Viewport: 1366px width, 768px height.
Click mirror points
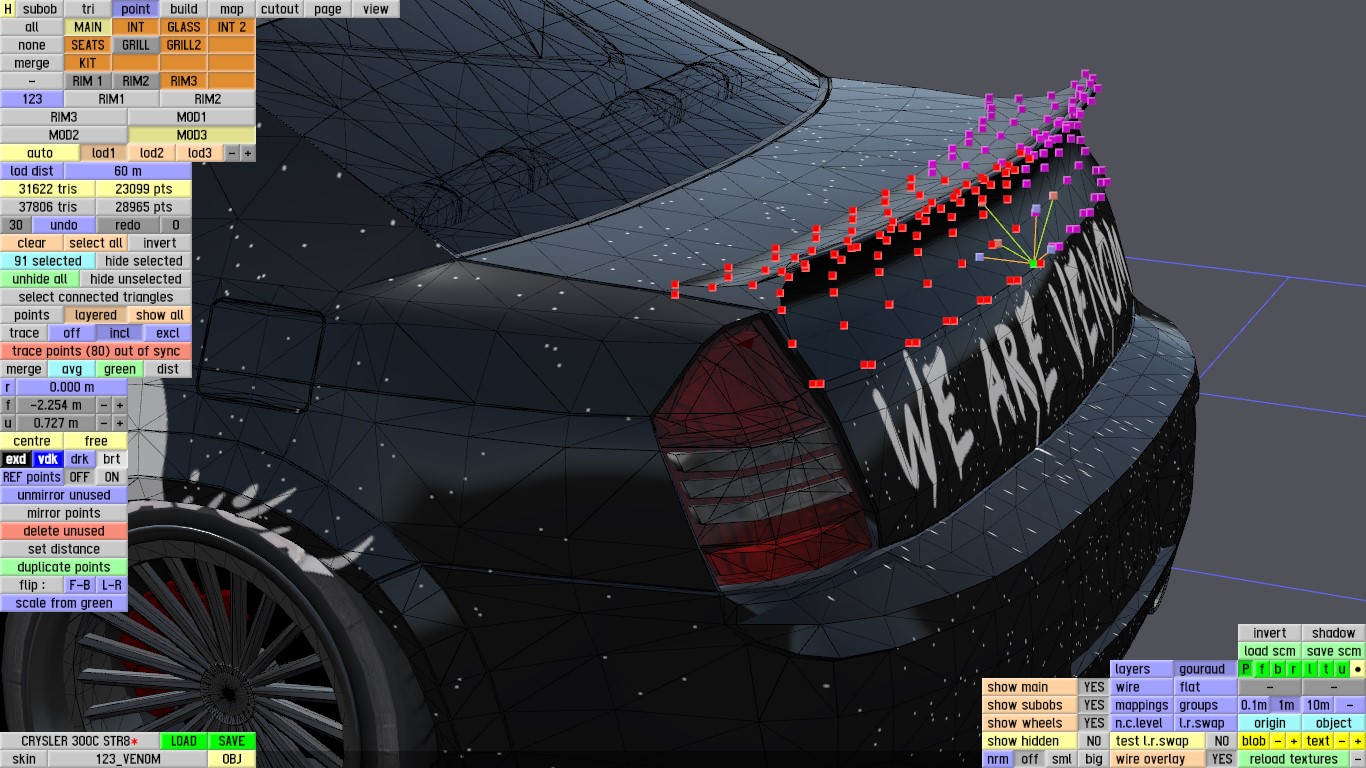(64, 513)
